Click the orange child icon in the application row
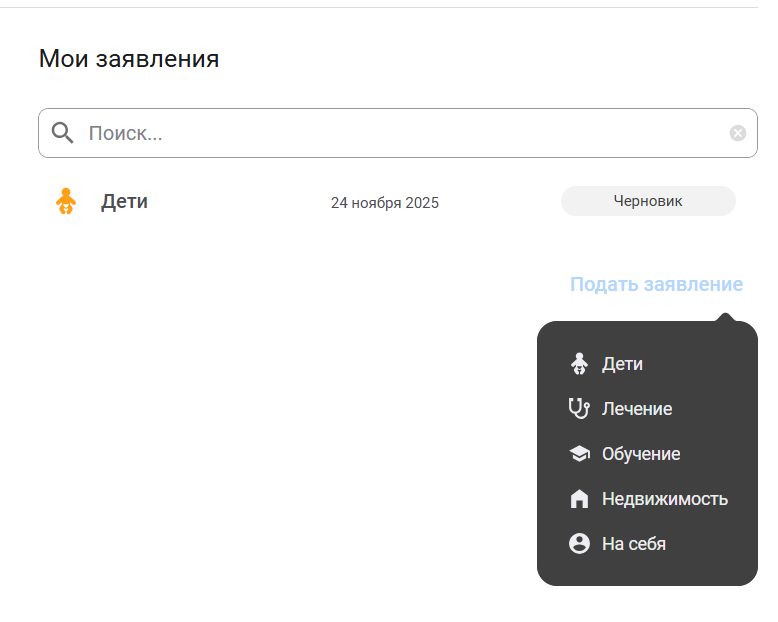This screenshot has width=778, height=622. 66,201
